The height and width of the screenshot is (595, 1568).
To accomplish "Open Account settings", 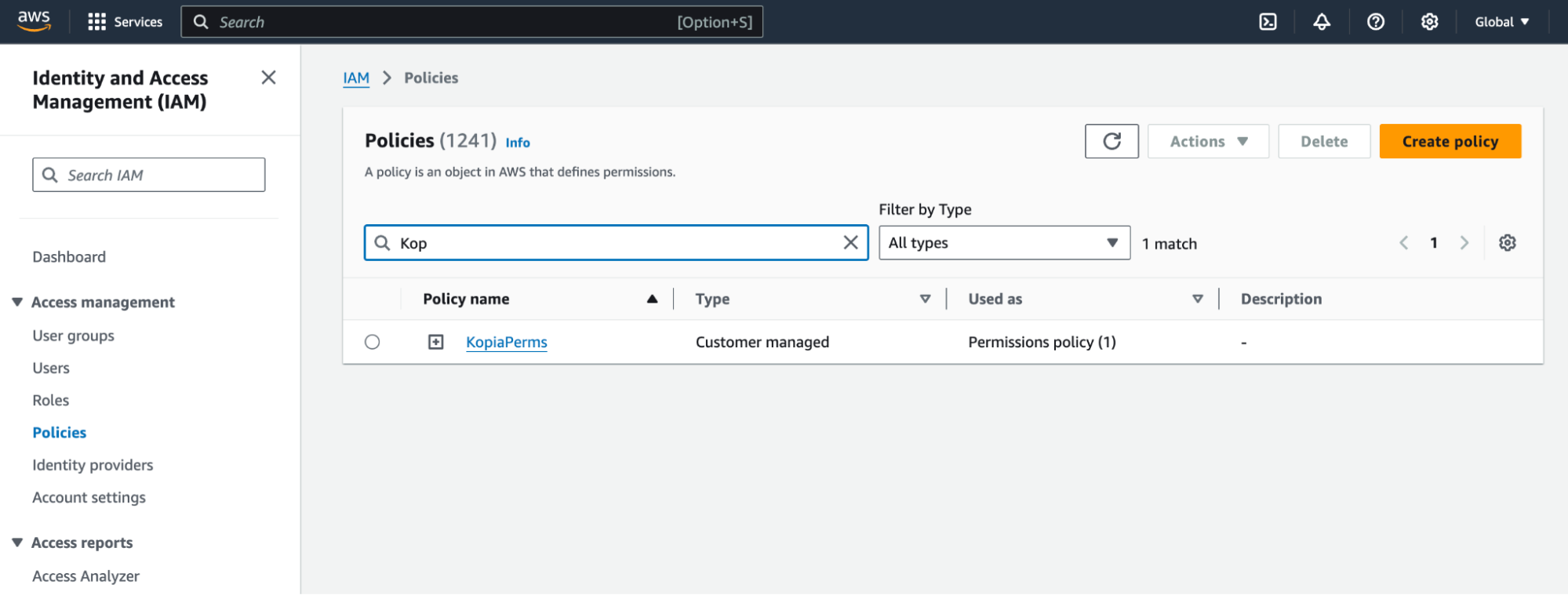I will pos(89,498).
